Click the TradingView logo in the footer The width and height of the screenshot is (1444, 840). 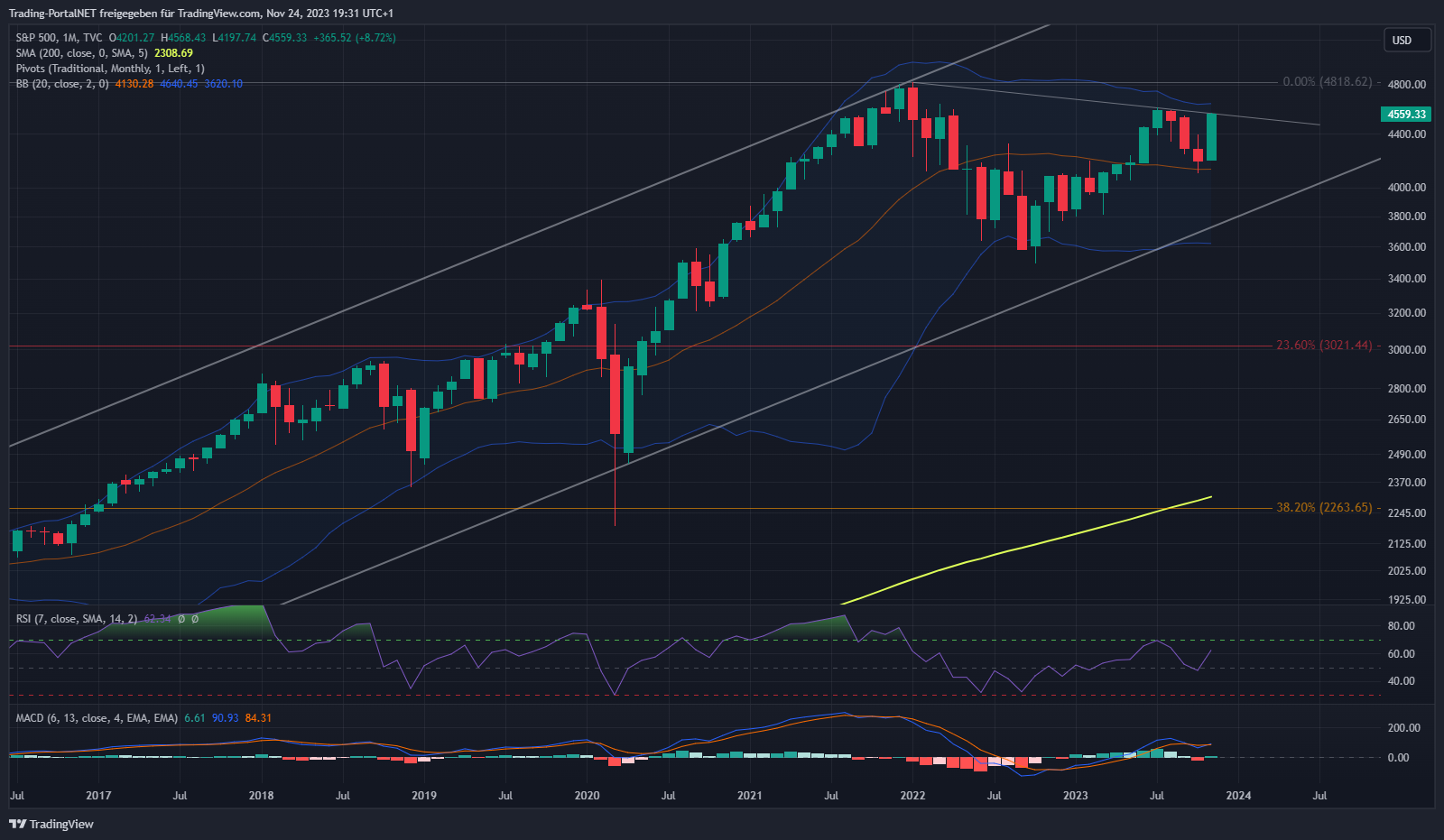[51, 824]
